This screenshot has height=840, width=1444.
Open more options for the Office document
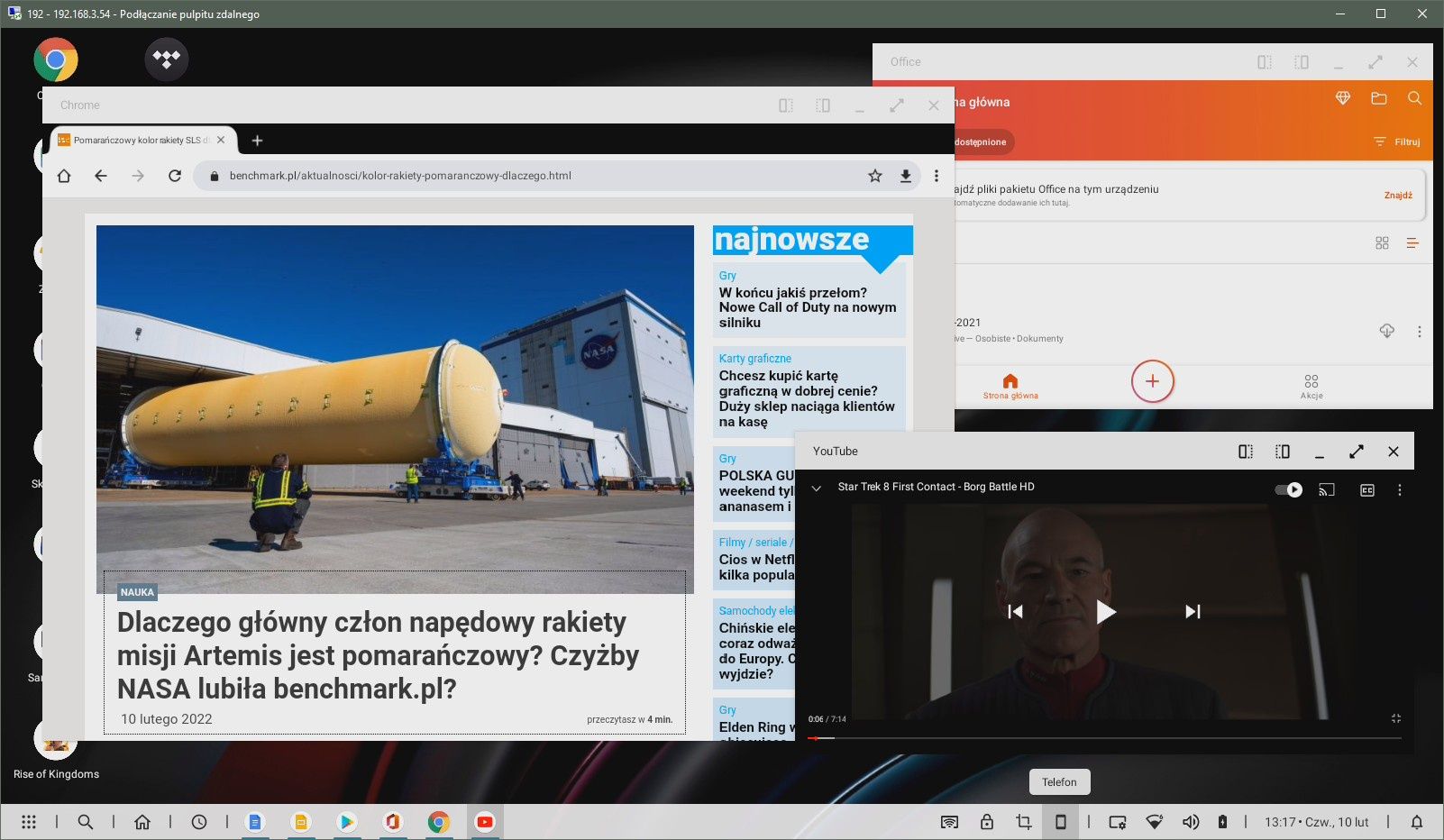tap(1419, 332)
